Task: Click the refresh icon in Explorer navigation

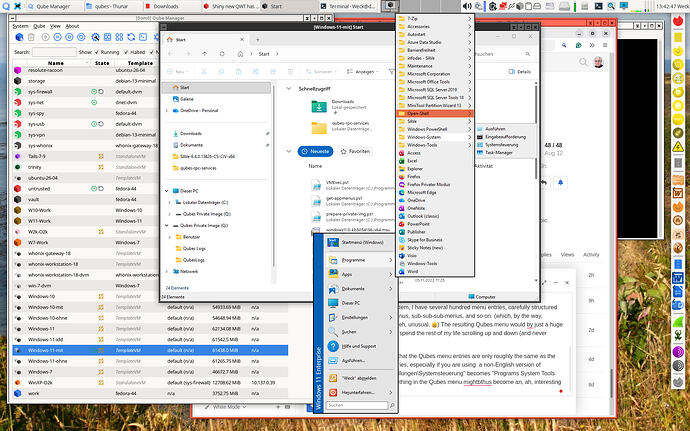Action: click(222, 54)
